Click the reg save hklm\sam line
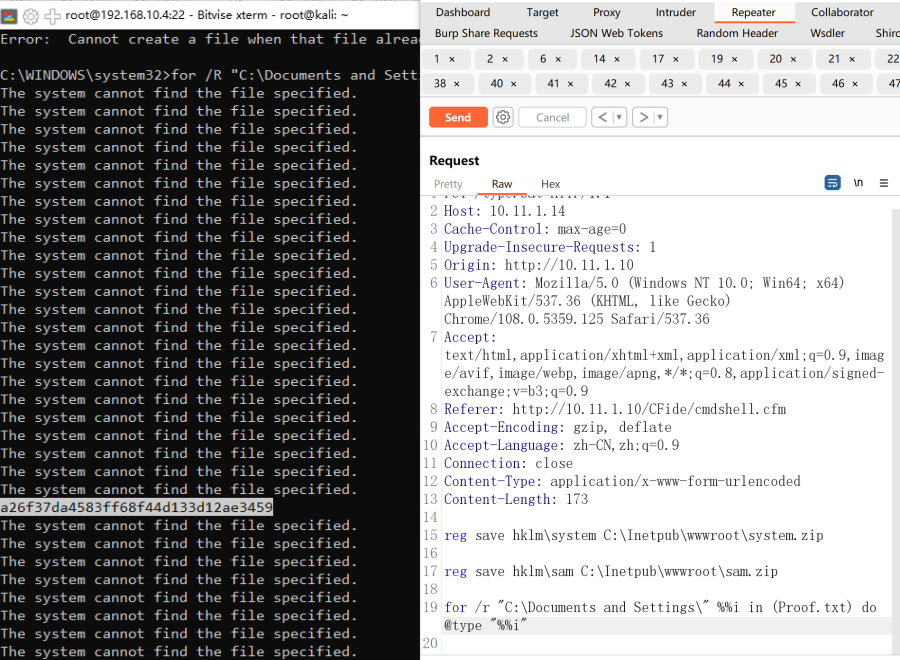 [x=611, y=572]
